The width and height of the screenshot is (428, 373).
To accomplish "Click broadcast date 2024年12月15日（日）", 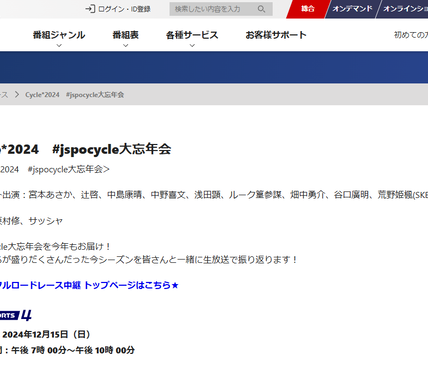I will 46,334.
